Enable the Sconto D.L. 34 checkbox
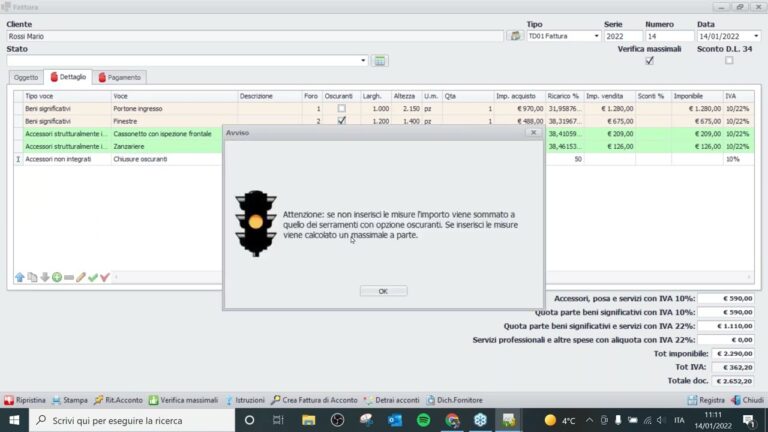The image size is (768, 432). coord(729,60)
